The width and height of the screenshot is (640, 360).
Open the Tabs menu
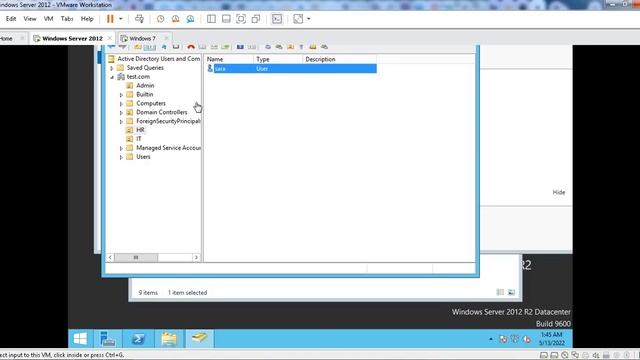67,19
